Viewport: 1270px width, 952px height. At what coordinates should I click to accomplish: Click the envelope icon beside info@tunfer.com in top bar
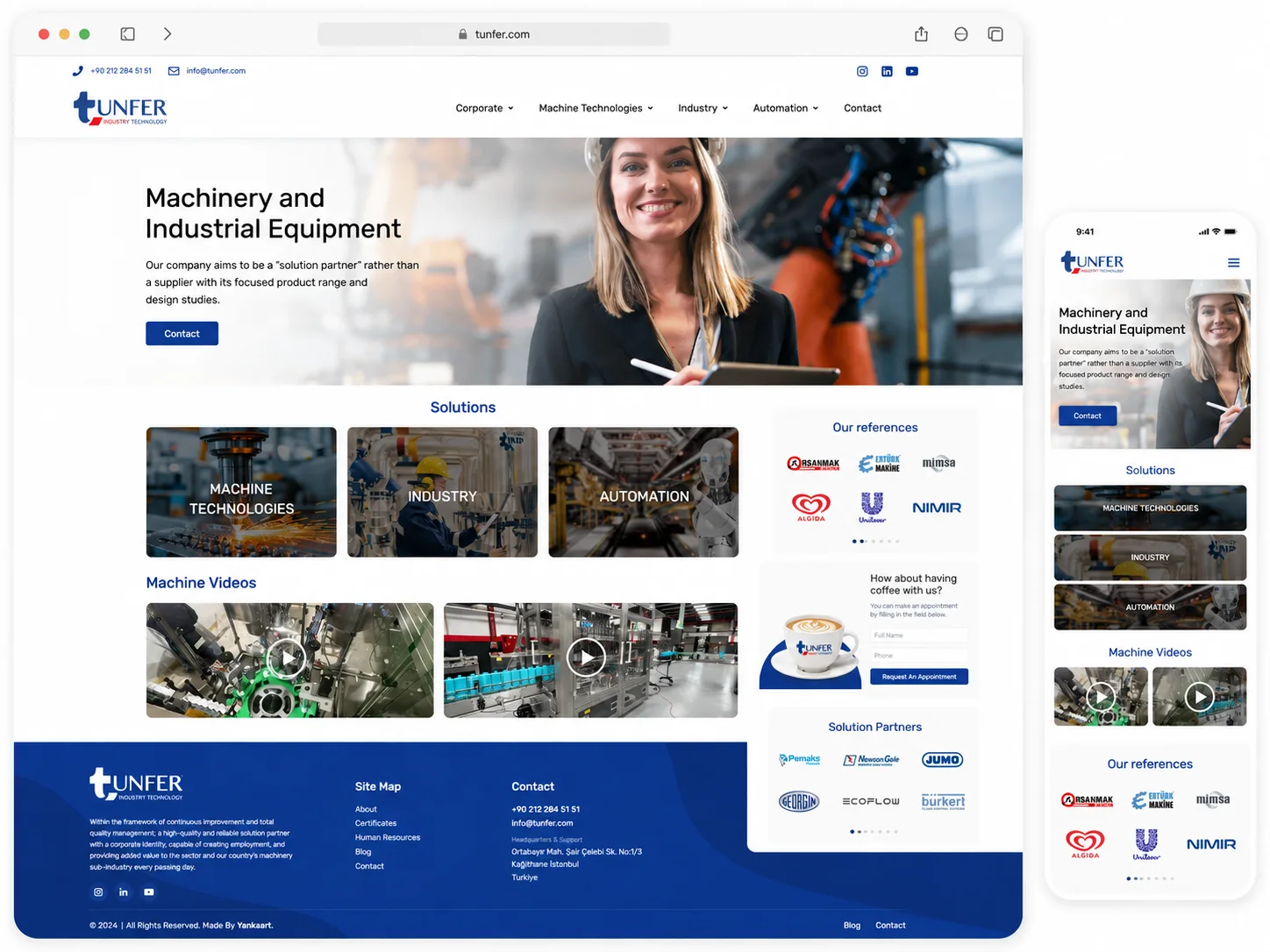click(x=174, y=71)
